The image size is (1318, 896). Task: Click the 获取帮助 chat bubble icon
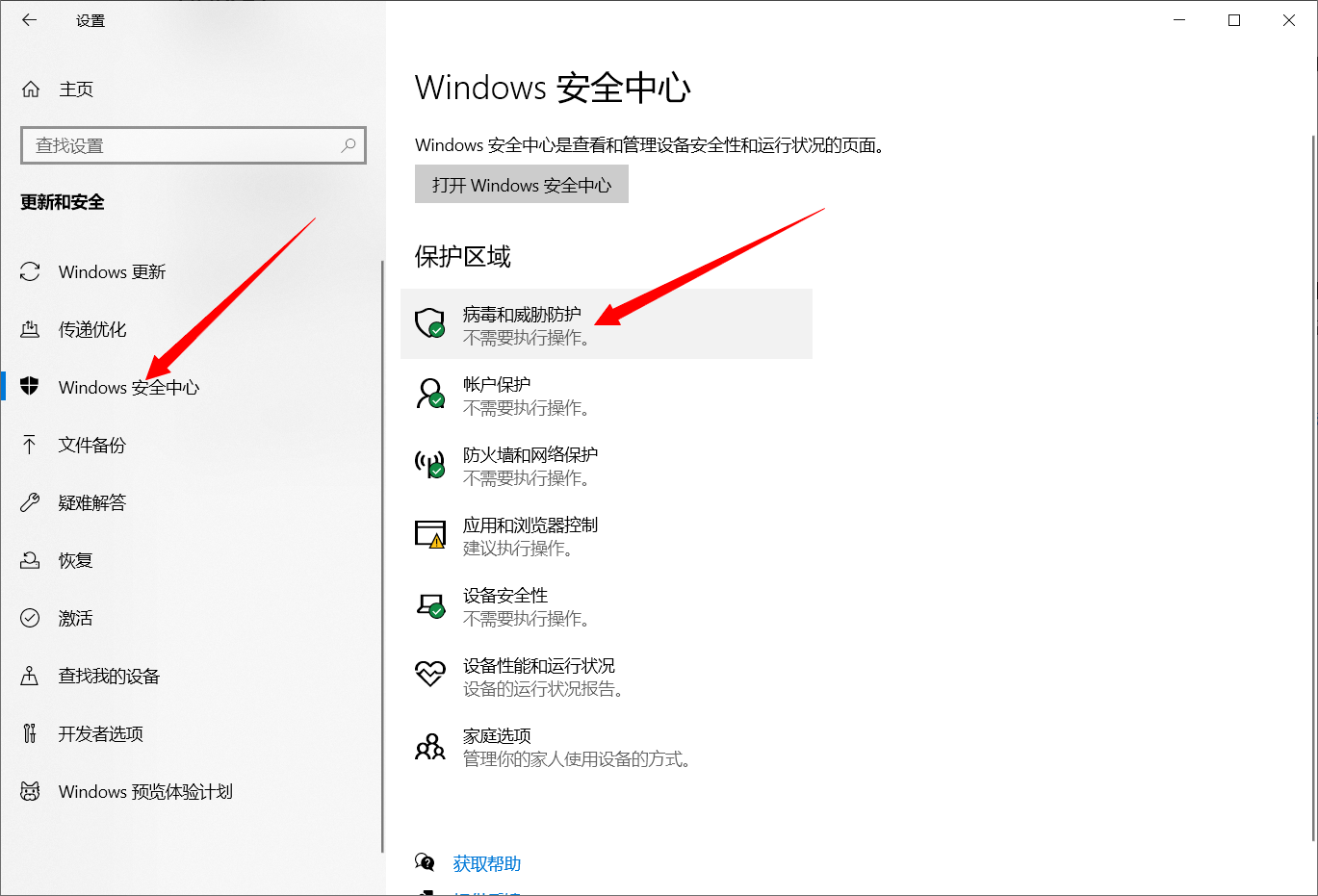coord(426,861)
